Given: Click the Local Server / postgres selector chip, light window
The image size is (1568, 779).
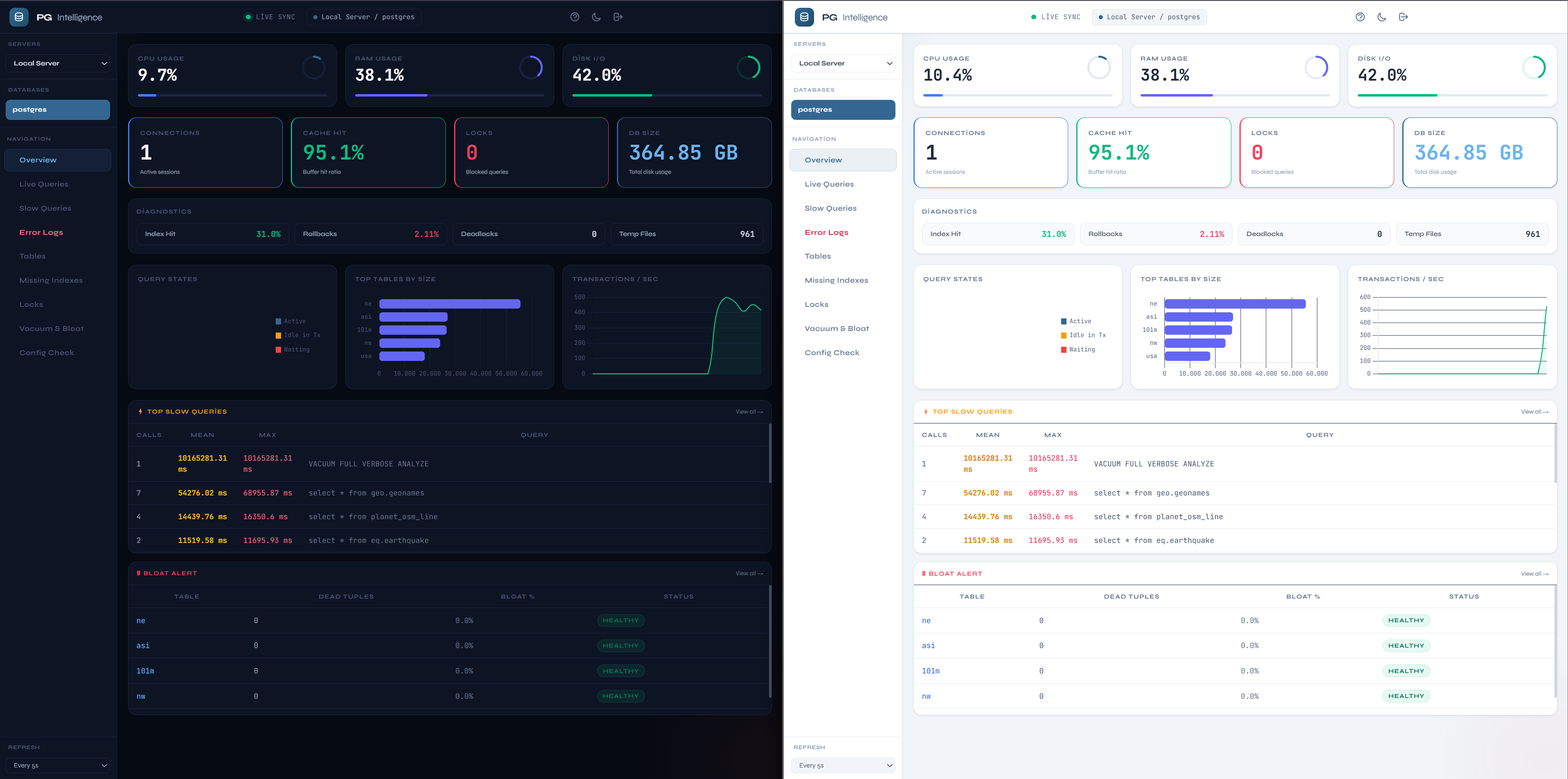Looking at the screenshot, I should tap(1149, 17).
